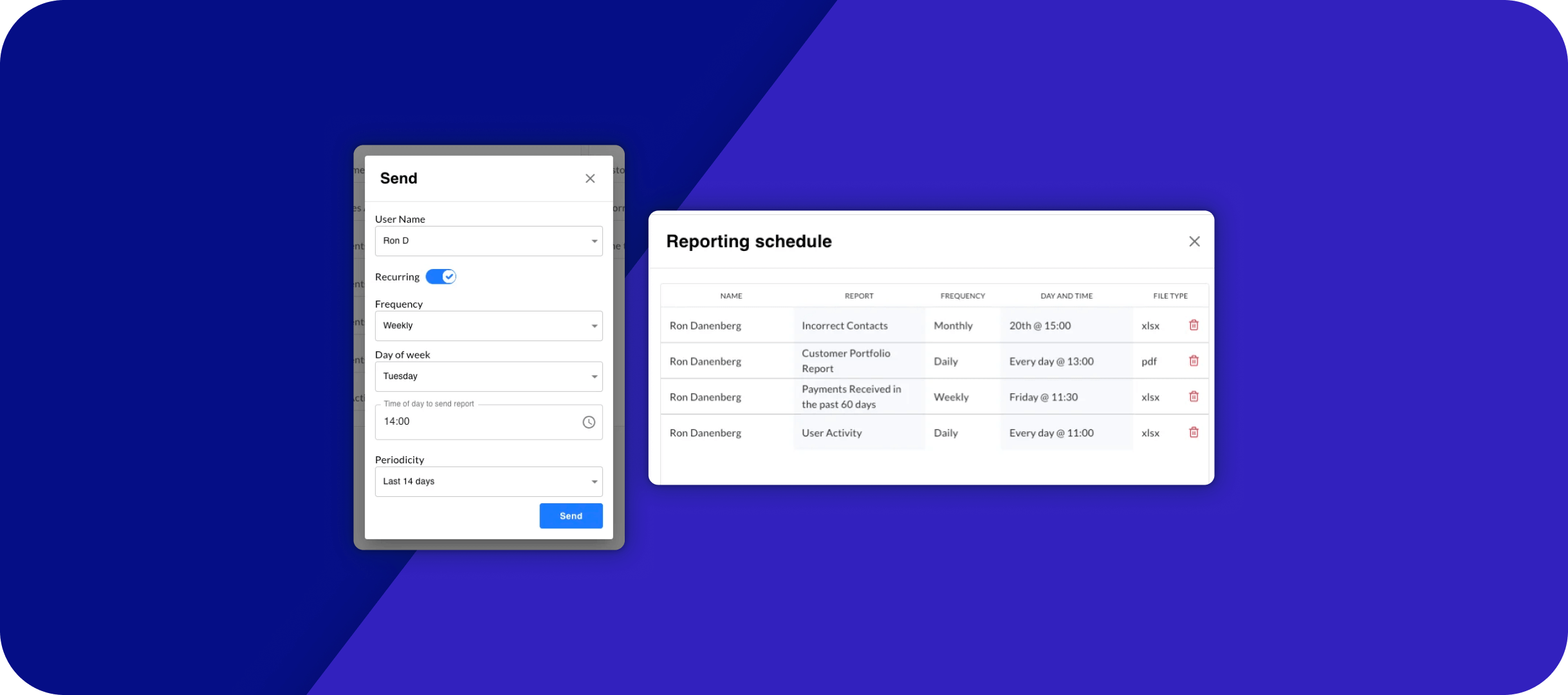This screenshot has height=695, width=1568.
Task: Click the DAY AND TIME column header
Action: 1066,296
